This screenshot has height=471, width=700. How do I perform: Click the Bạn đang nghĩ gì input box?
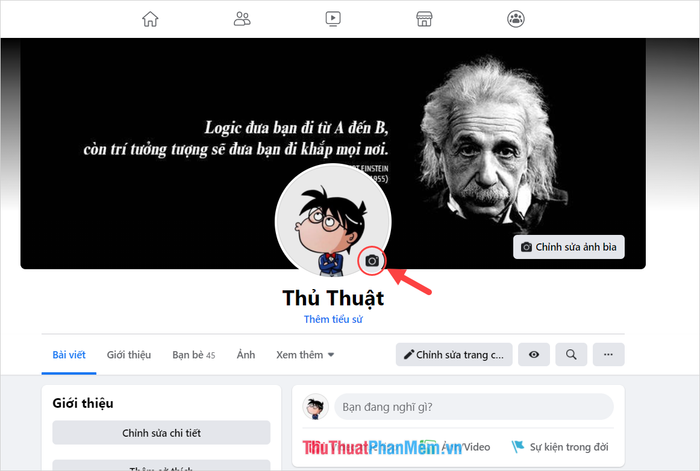click(474, 407)
